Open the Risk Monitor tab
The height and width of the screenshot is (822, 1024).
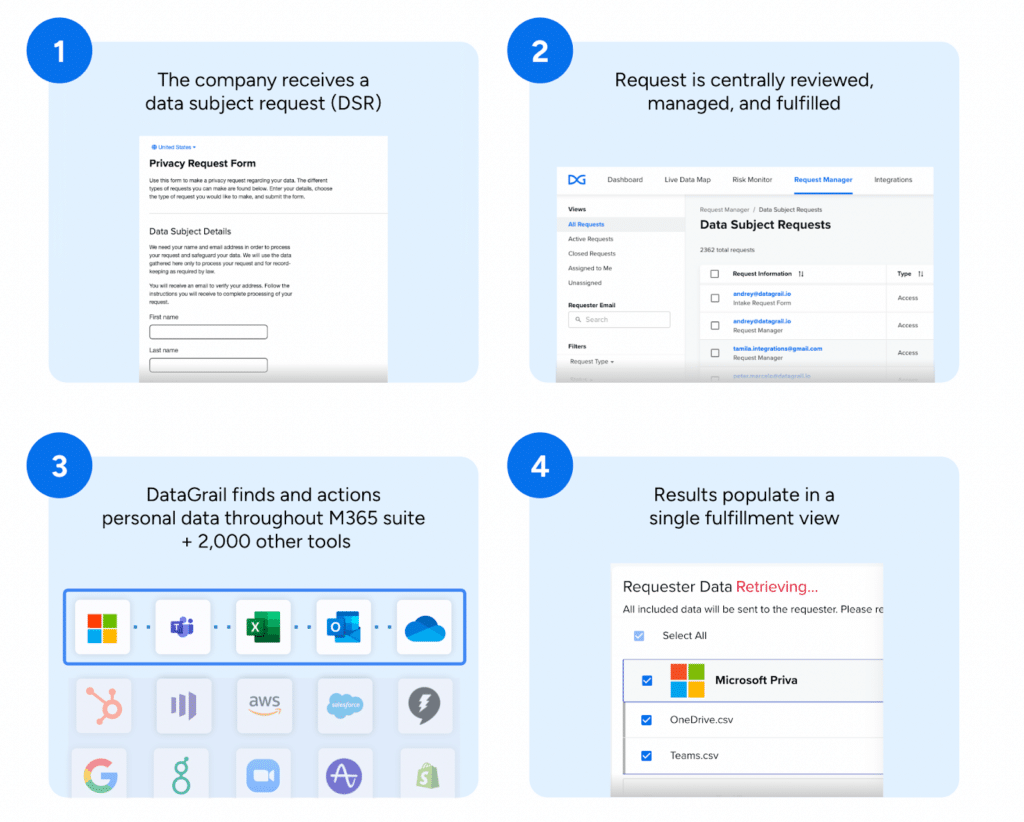click(x=752, y=179)
